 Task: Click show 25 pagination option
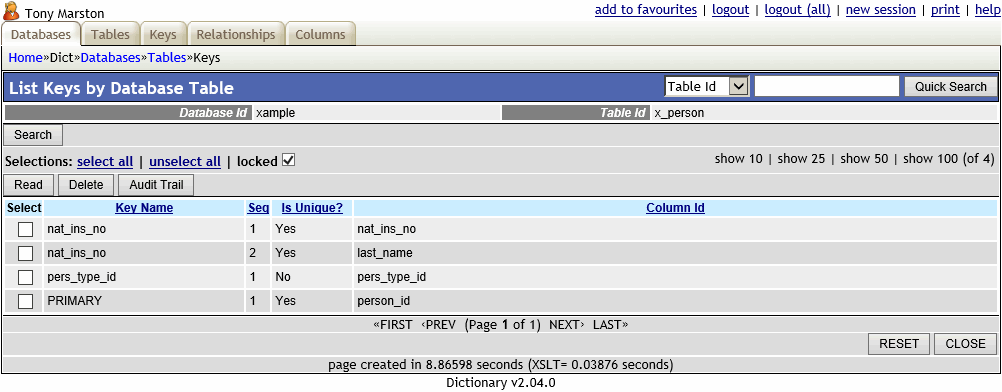pos(801,159)
